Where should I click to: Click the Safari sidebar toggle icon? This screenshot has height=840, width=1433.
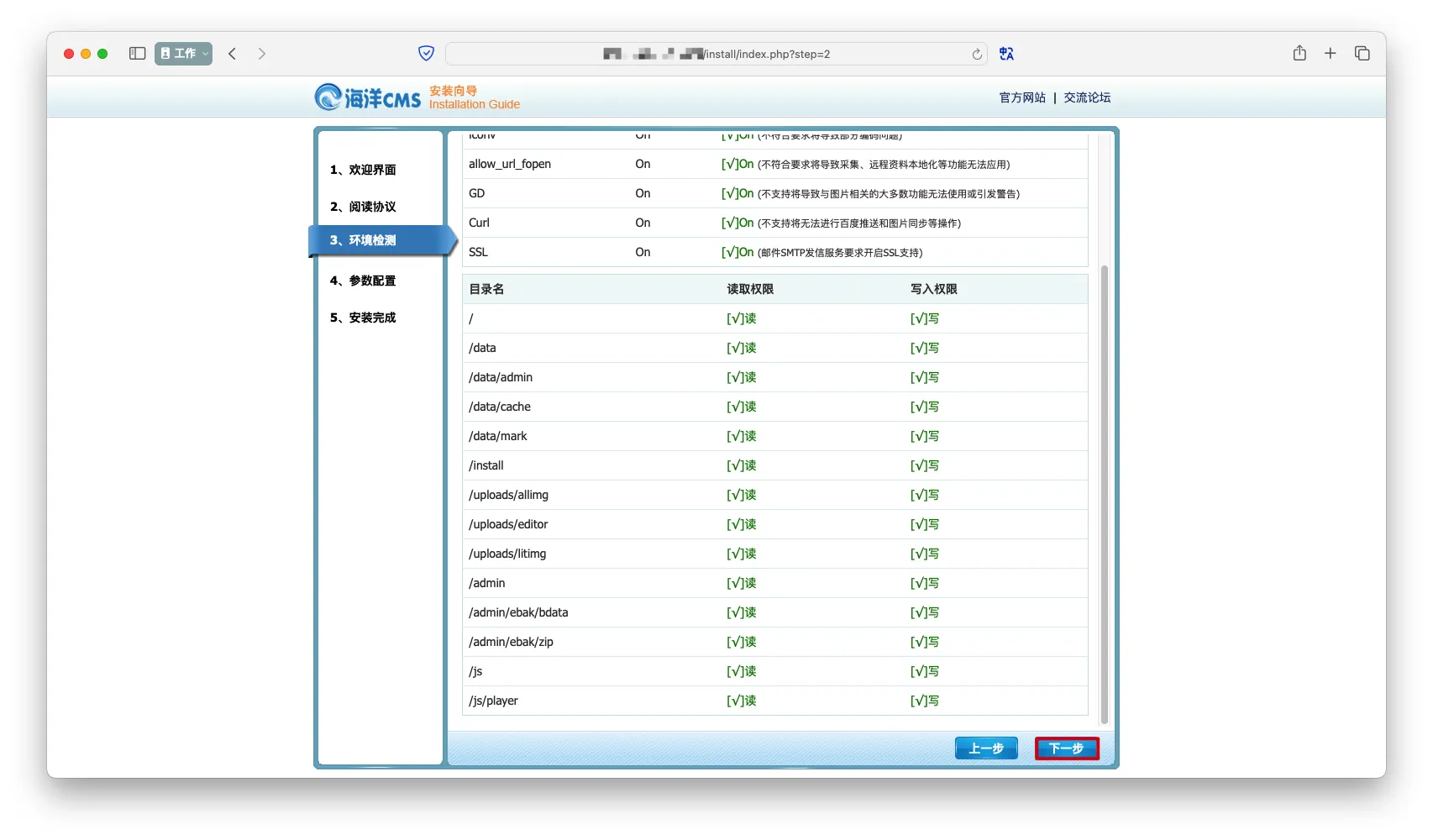coord(138,54)
